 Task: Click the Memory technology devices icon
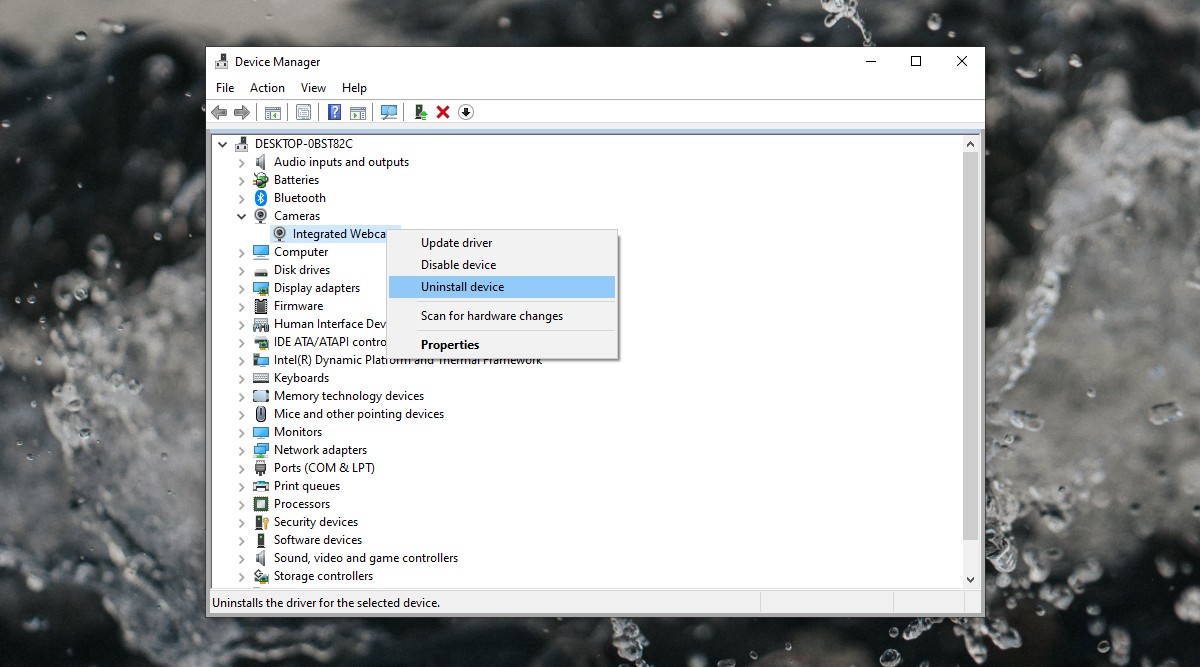[x=261, y=396]
